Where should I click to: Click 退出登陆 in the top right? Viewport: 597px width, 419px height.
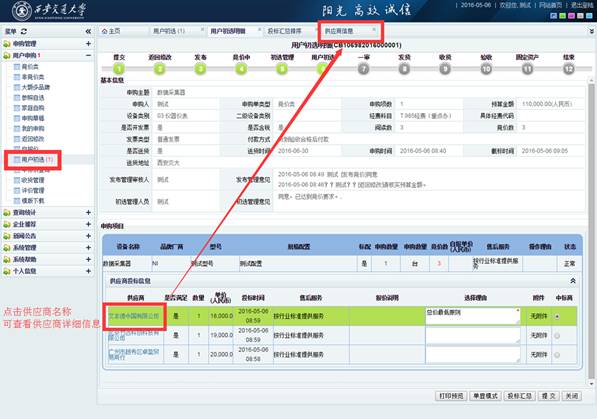(x=582, y=5)
